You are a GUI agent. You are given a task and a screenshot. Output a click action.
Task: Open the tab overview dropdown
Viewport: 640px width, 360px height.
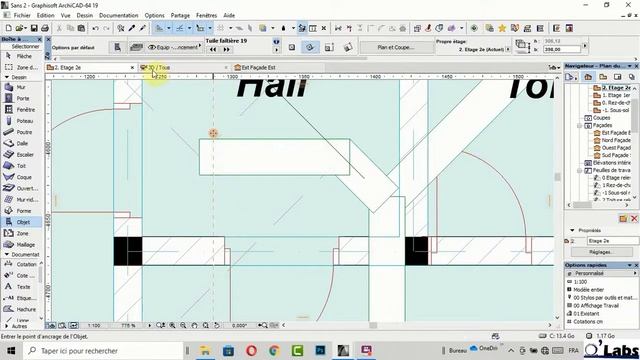click(554, 67)
